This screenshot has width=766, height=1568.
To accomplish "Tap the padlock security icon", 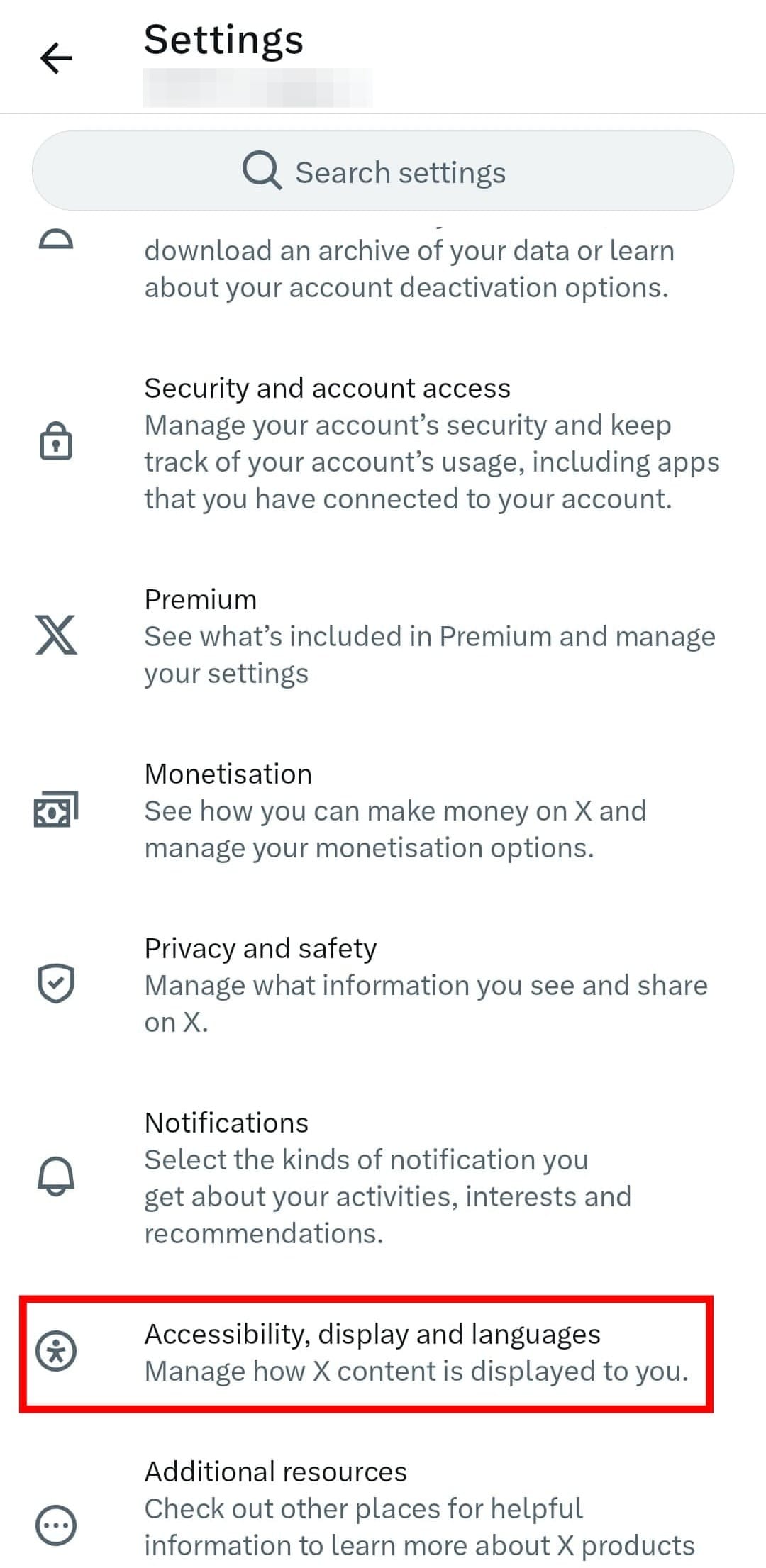I will pos(56,442).
